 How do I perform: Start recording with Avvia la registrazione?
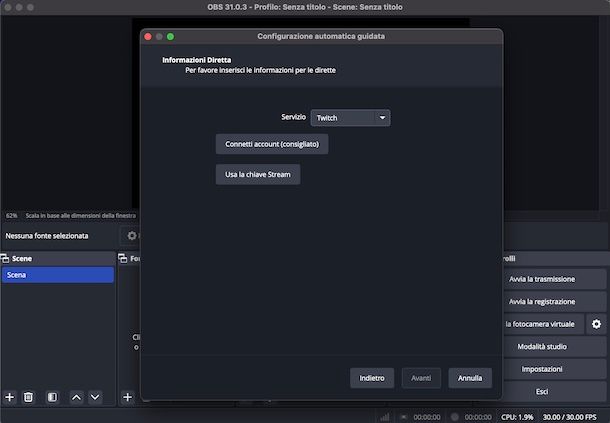point(555,302)
